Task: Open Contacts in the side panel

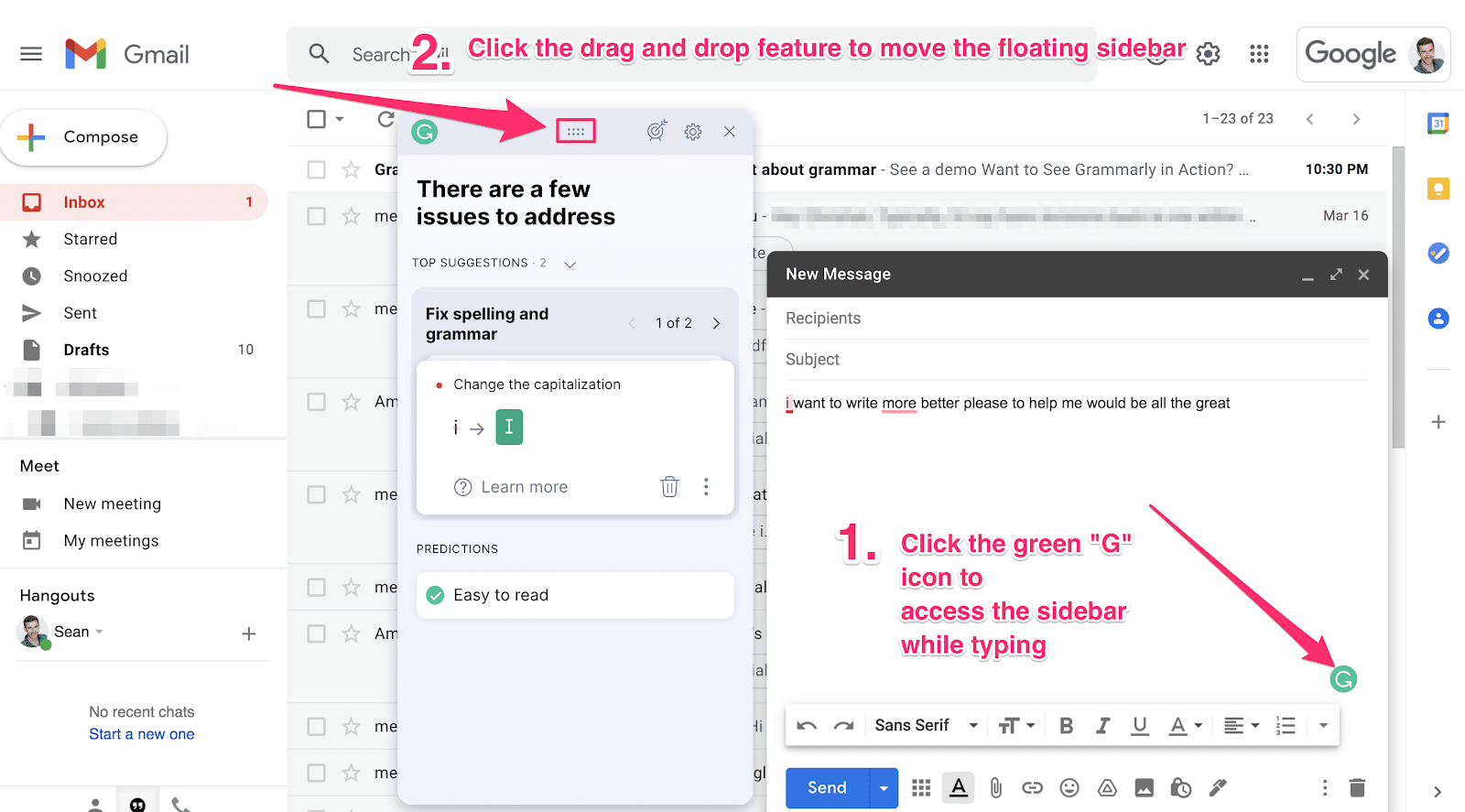Action: [1438, 319]
